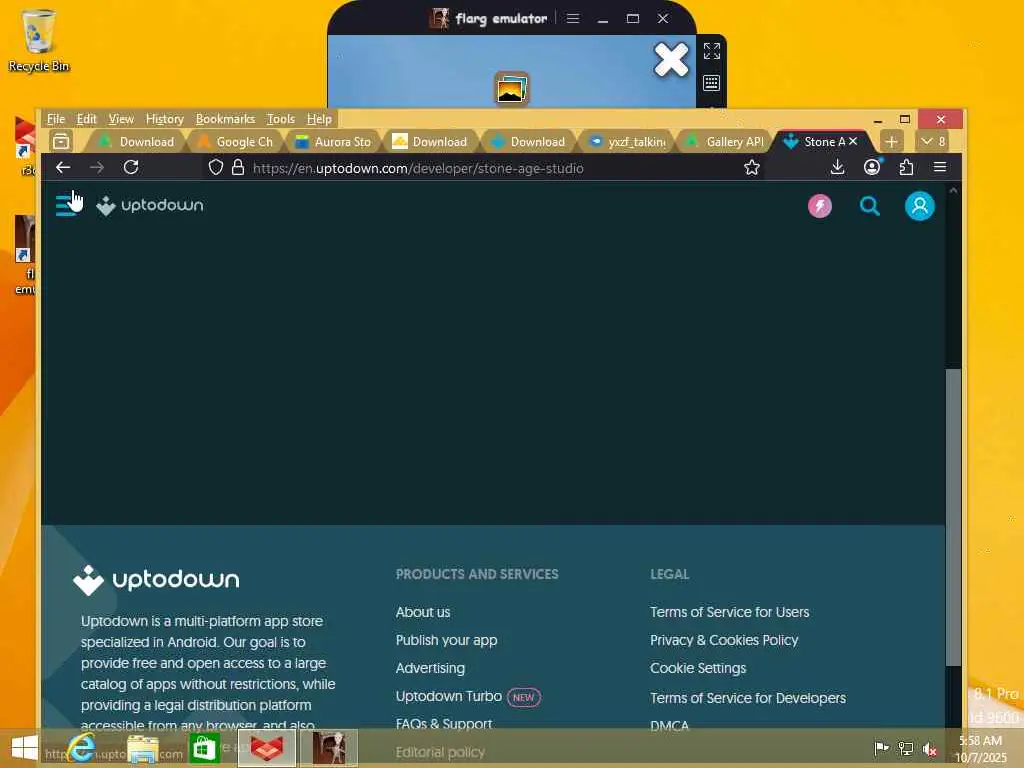Open a new tab with the plus button

coord(891,141)
